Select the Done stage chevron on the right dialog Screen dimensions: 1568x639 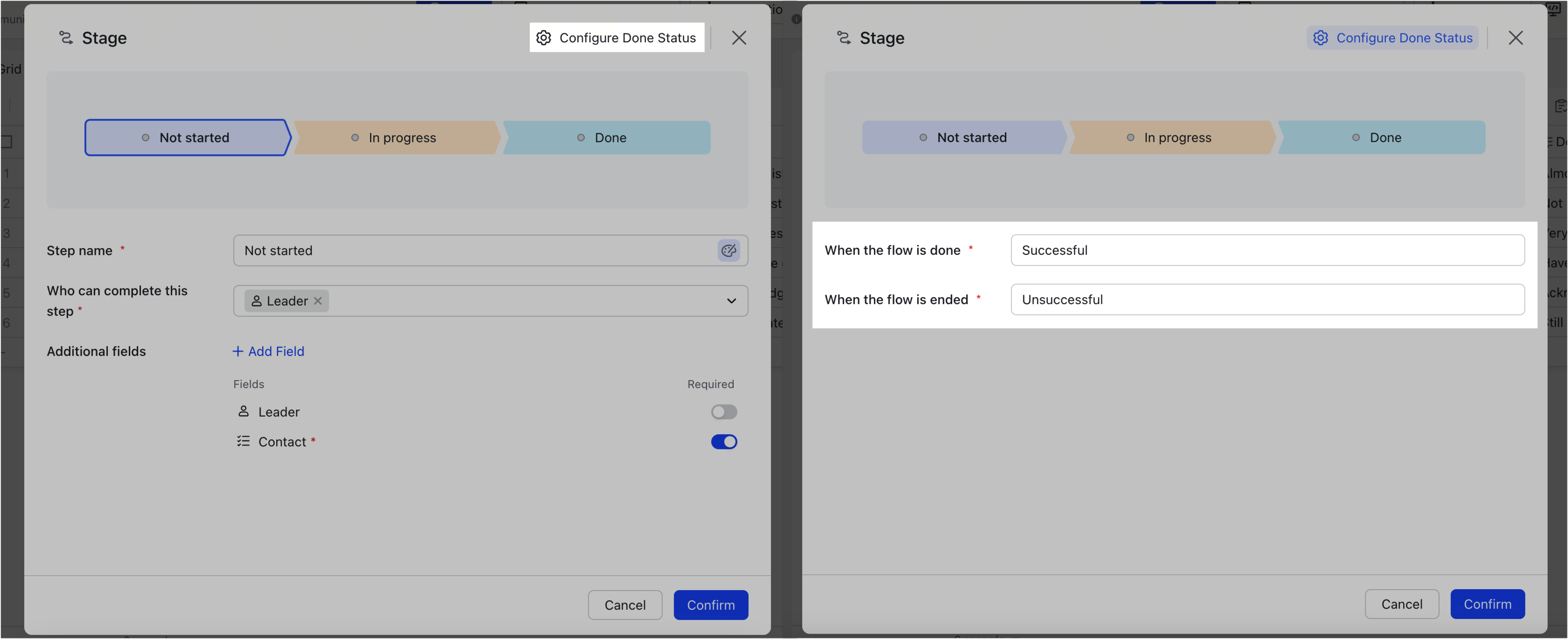click(x=1382, y=137)
